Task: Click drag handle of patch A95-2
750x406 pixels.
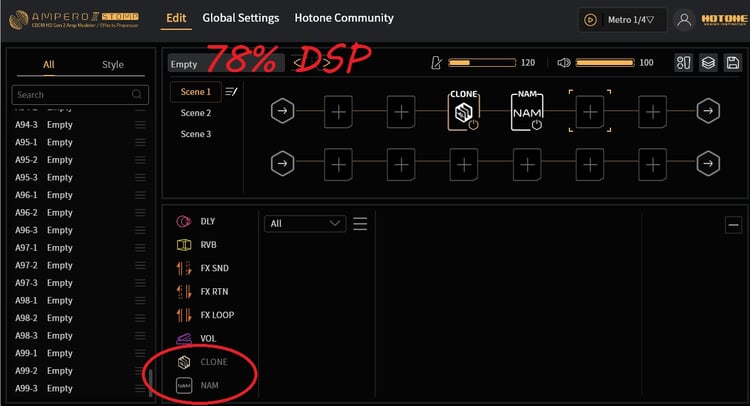Action: point(140,160)
